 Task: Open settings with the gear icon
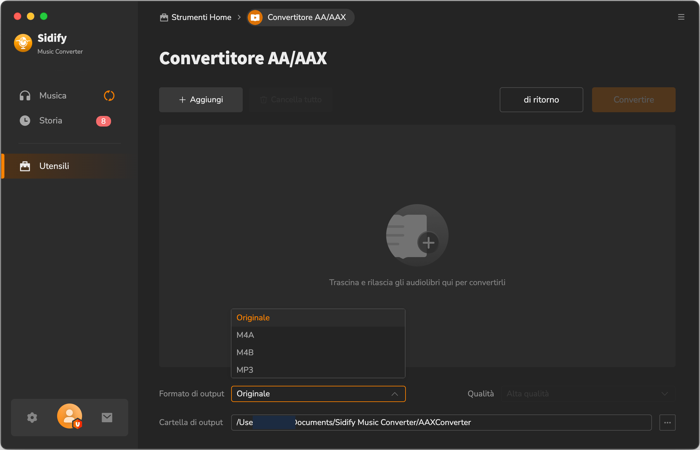[32, 417]
